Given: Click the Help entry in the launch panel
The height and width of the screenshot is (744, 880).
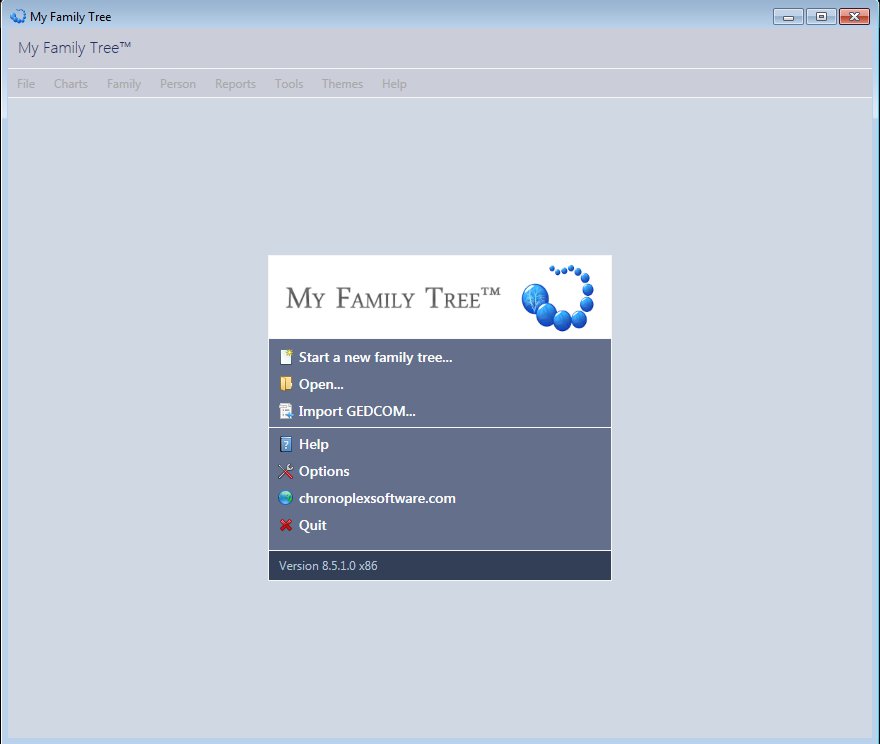Looking at the screenshot, I should point(313,444).
